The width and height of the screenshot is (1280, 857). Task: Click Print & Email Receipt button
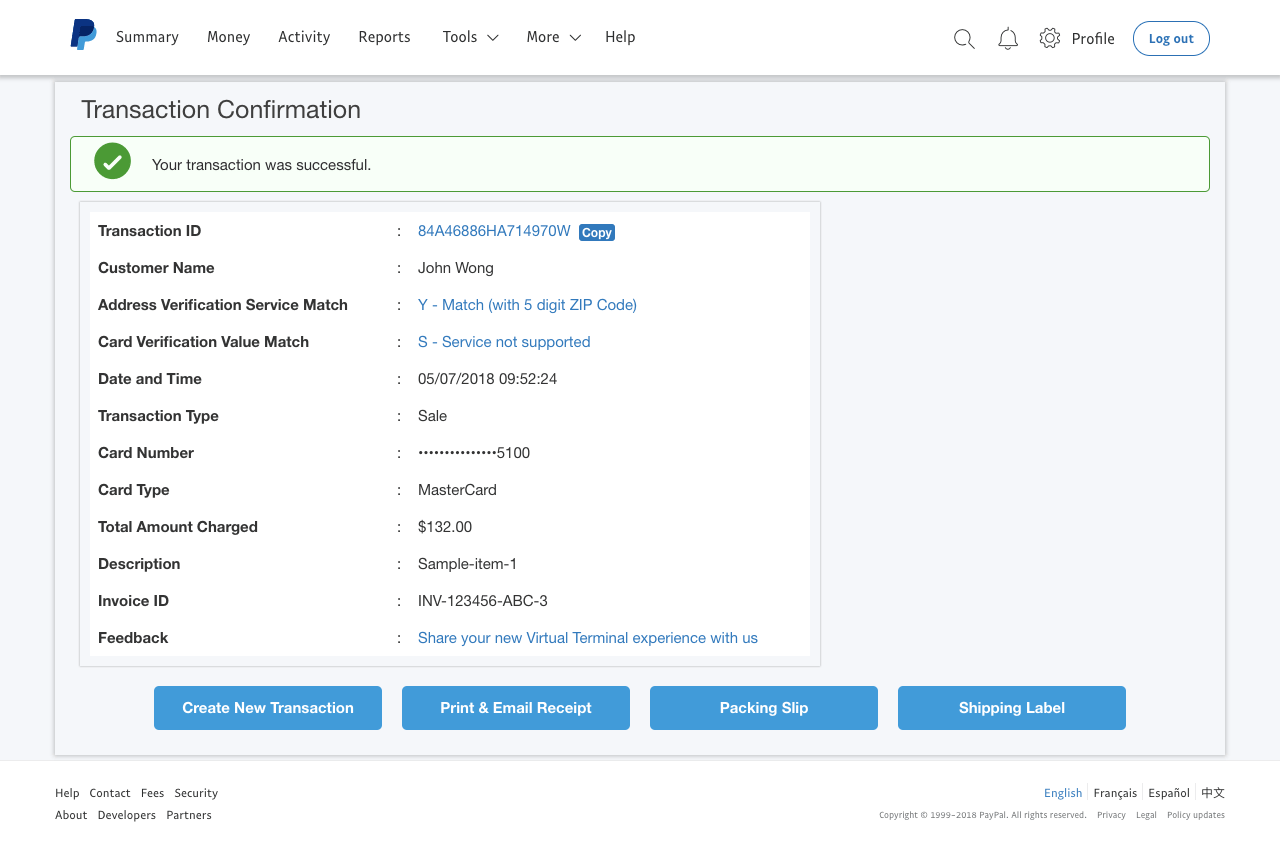coord(516,708)
